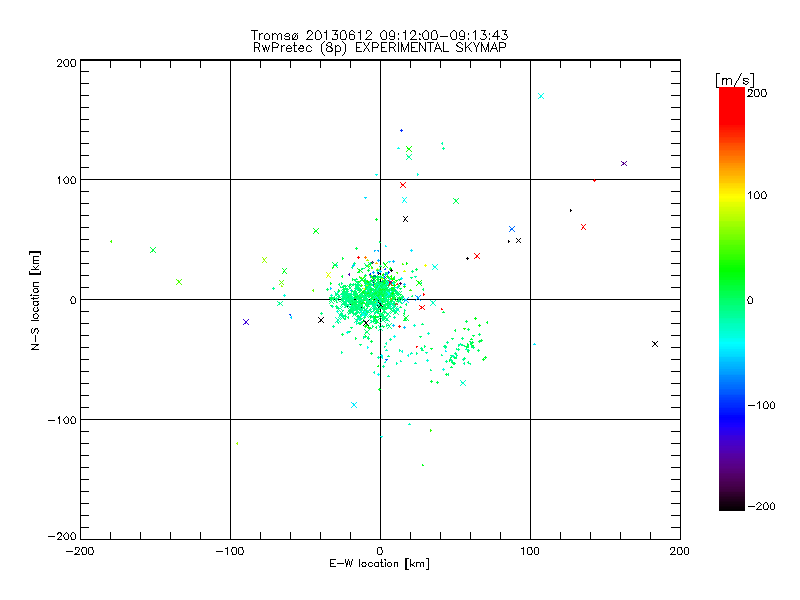Click the y-axis tick label '-100'
800x600 pixels.
(x=62, y=420)
